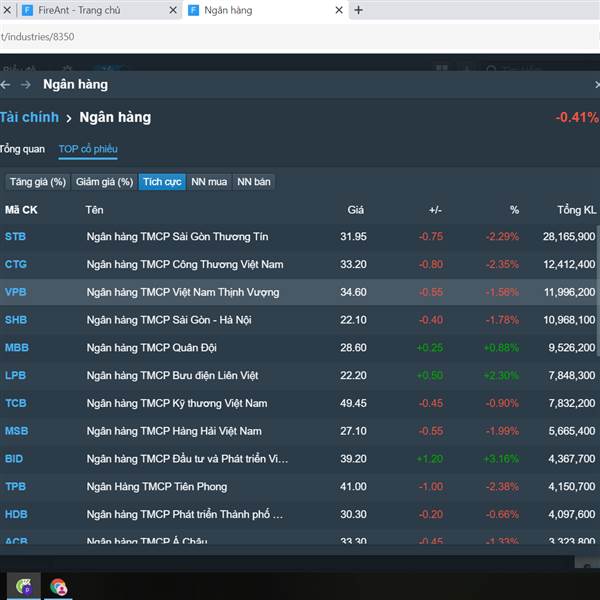The height and width of the screenshot is (600, 600).
Task: Click the +/- column header
Action: tap(435, 210)
